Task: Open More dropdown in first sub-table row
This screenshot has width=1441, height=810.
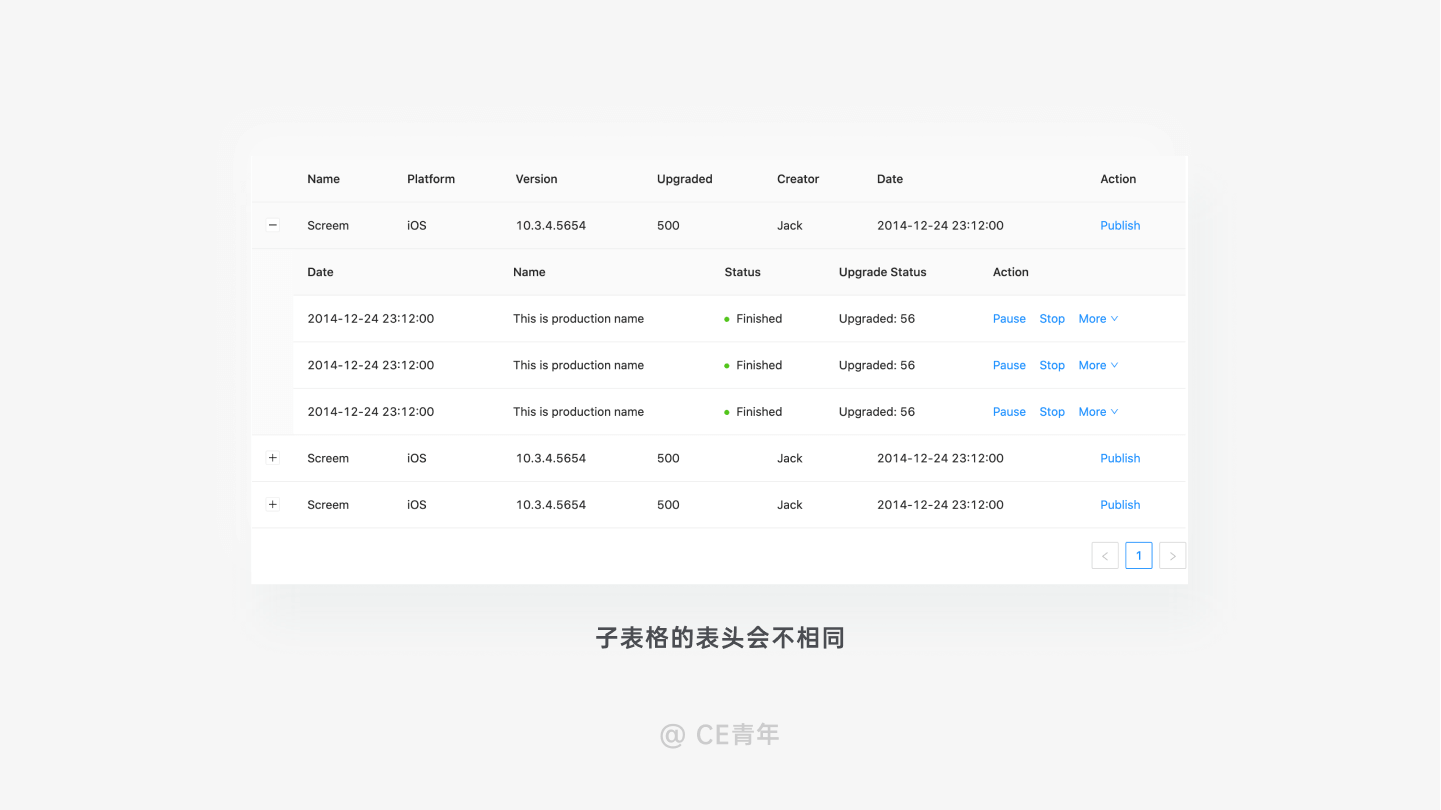Action: click(x=1098, y=319)
